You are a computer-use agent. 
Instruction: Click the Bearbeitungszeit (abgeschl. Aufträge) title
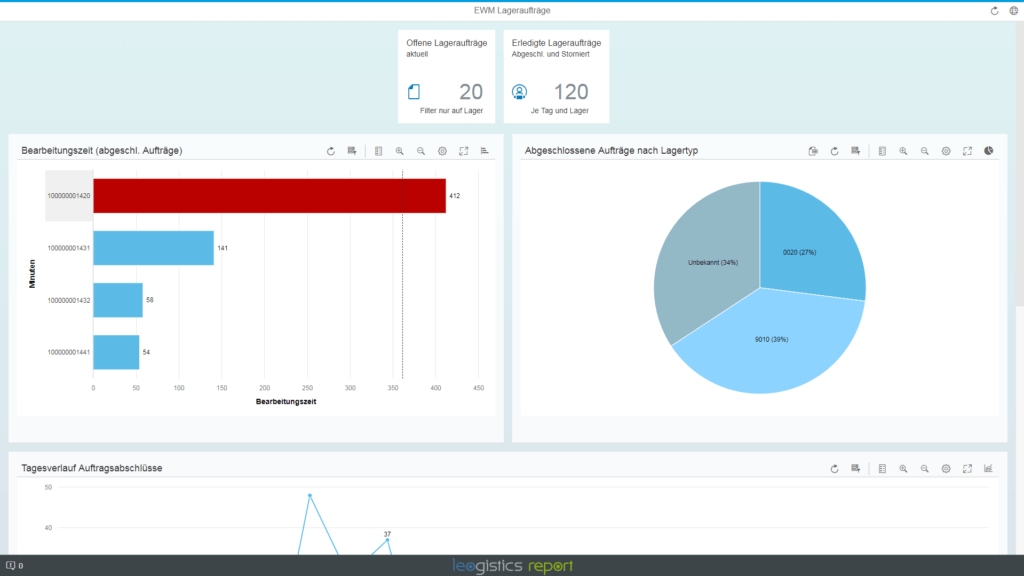(x=102, y=151)
